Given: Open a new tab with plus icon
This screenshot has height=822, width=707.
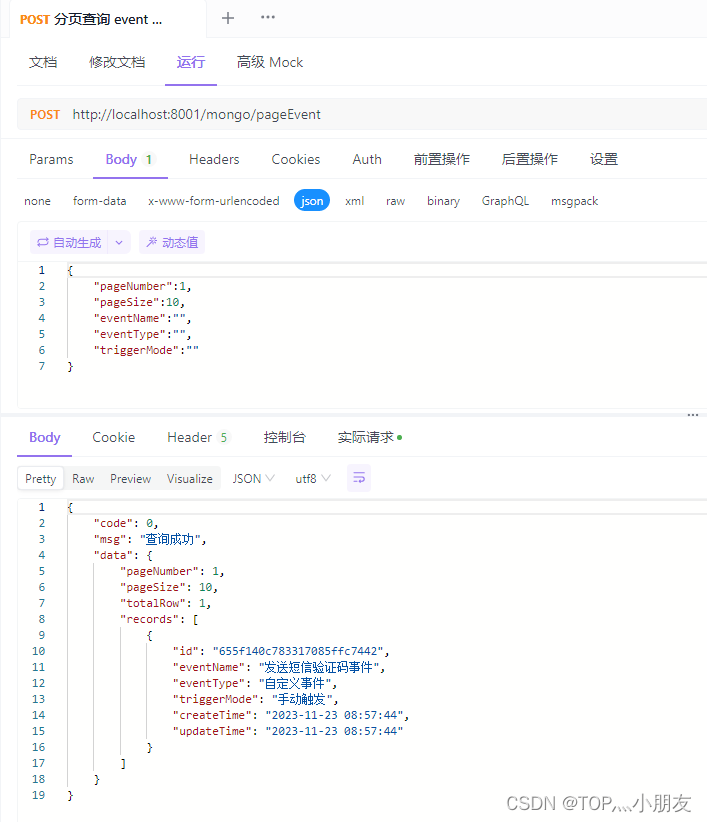Looking at the screenshot, I should [227, 18].
